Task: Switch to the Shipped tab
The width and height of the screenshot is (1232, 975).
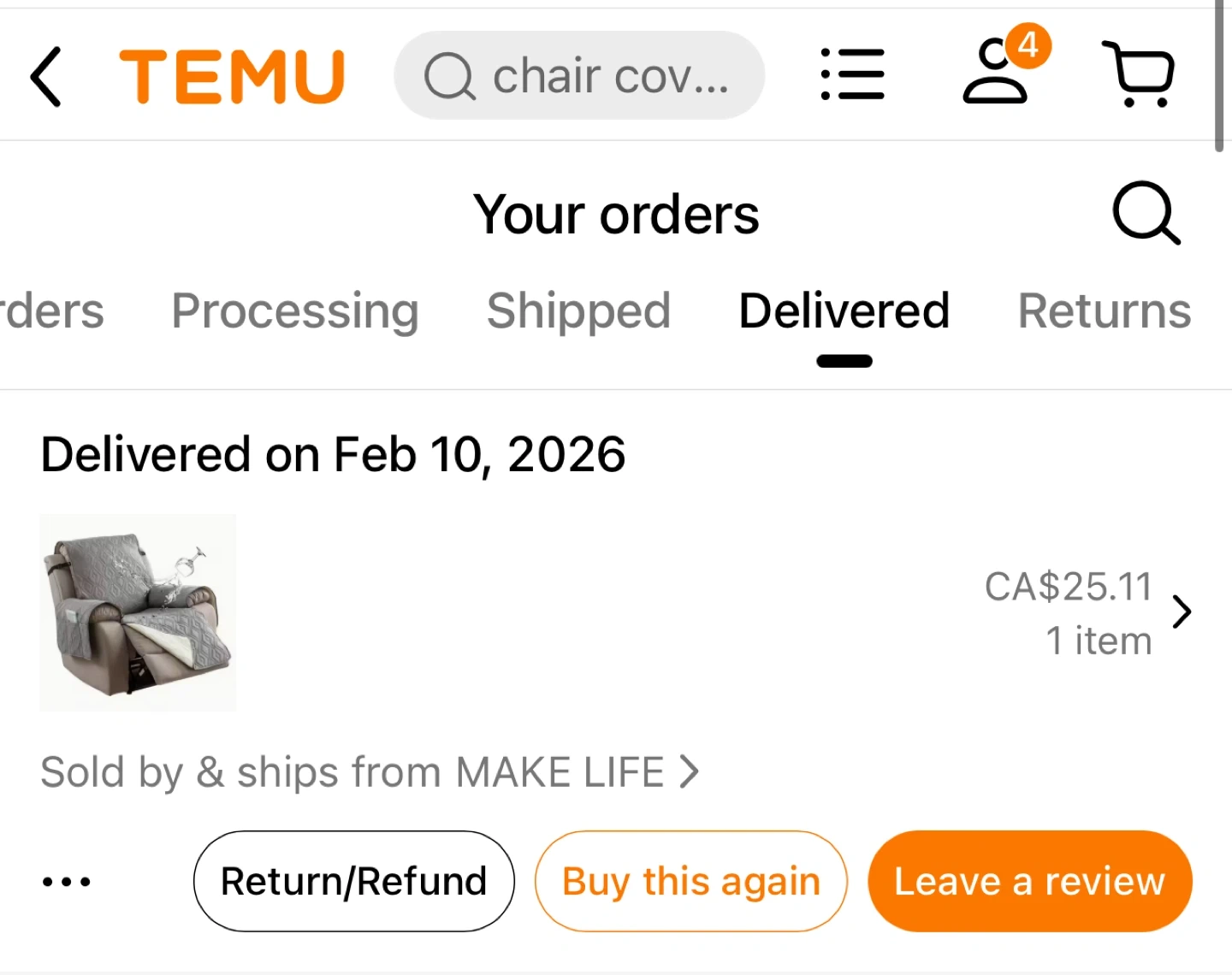Action: tap(578, 310)
